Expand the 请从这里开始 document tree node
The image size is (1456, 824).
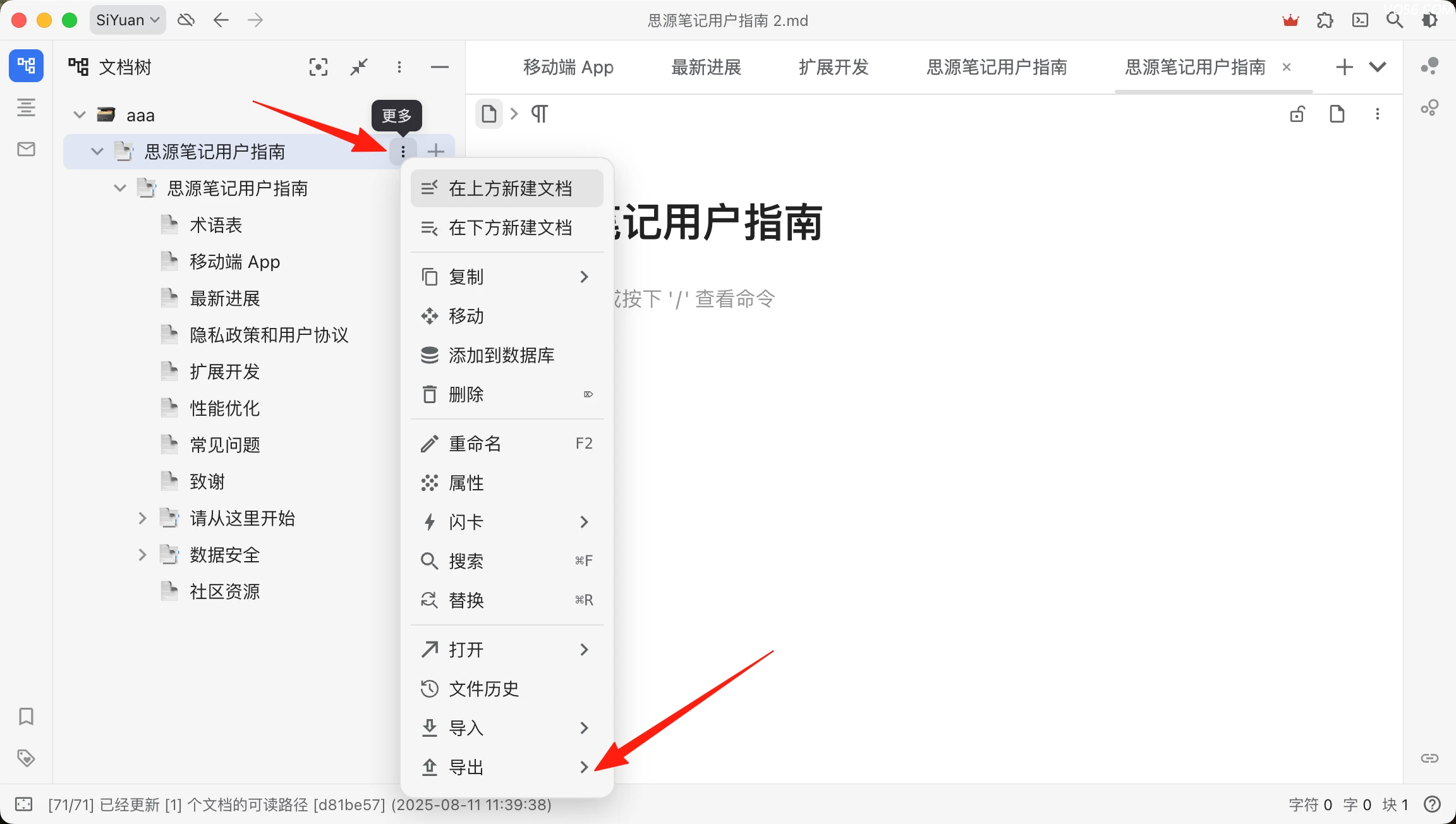pos(142,519)
